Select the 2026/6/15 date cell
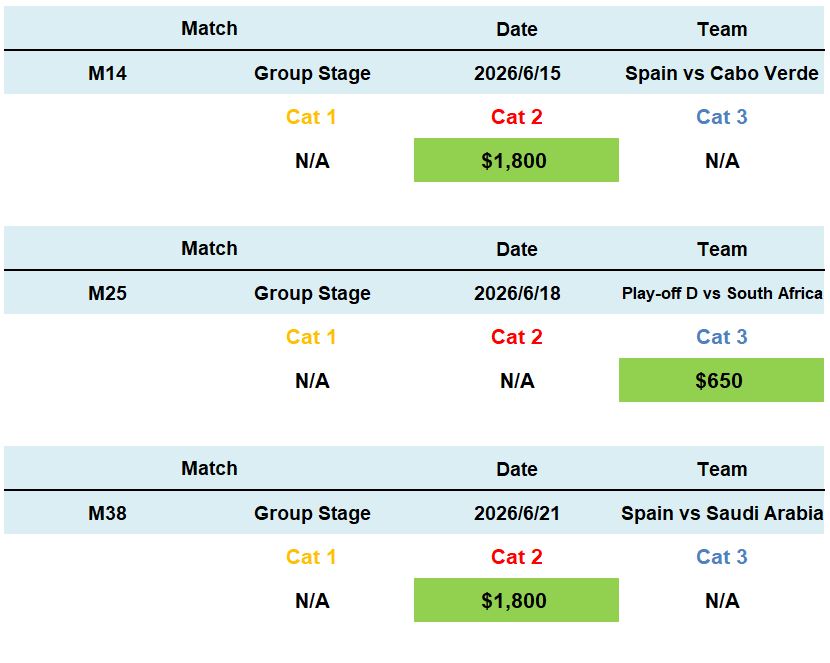This screenshot has width=830, height=663. pyautogui.click(x=517, y=73)
